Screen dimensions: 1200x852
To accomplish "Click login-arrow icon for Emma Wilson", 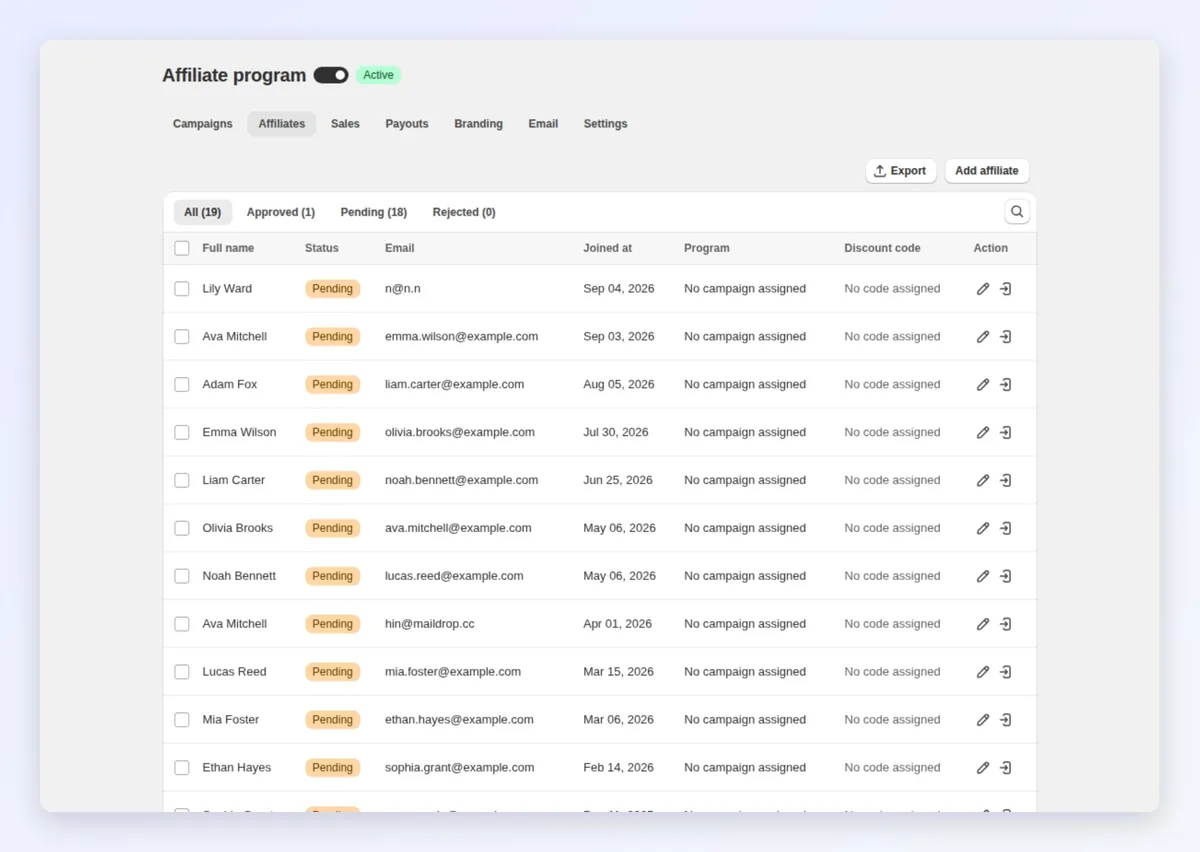I will [x=1006, y=433].
